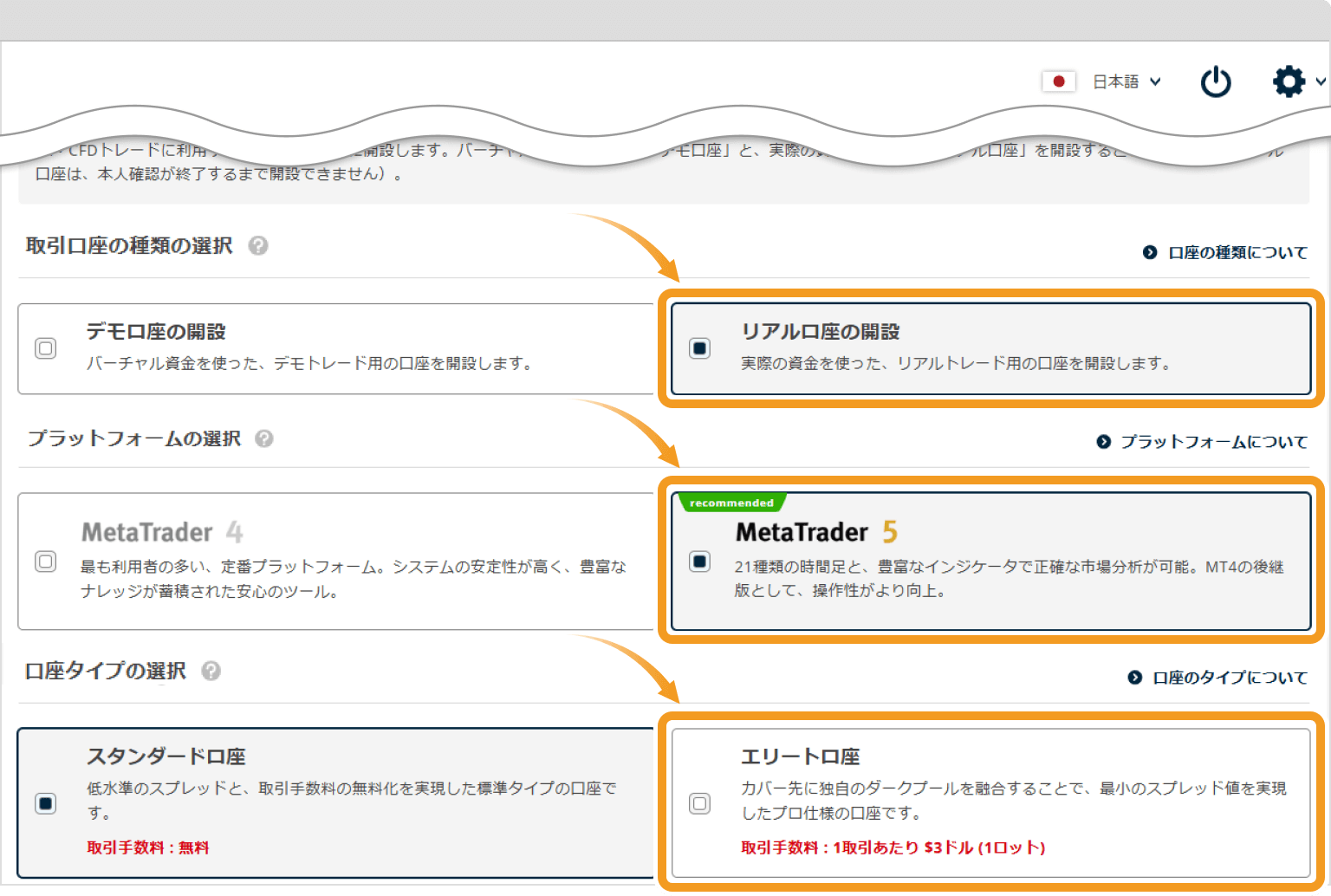
Task: Toggle the リアル口座の開設 checkbox
Action: (699, 348)
